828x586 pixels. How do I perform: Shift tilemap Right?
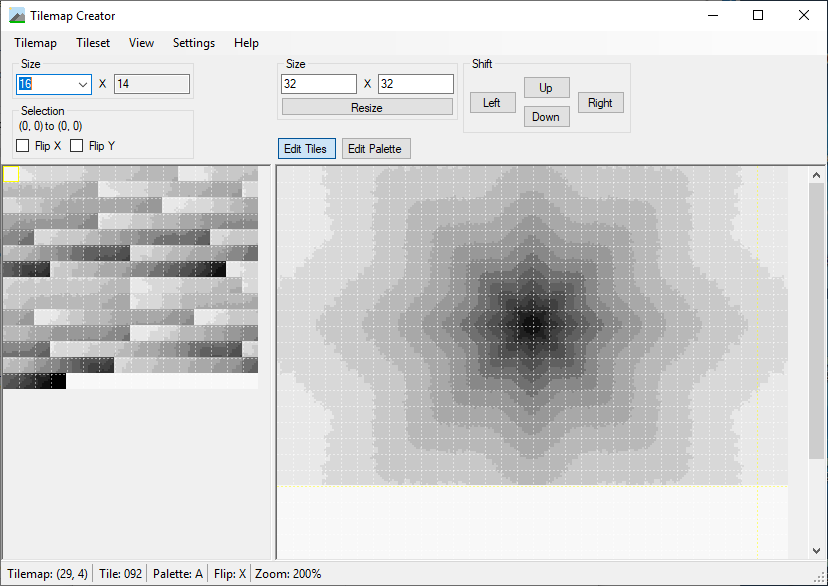[600, 103]
